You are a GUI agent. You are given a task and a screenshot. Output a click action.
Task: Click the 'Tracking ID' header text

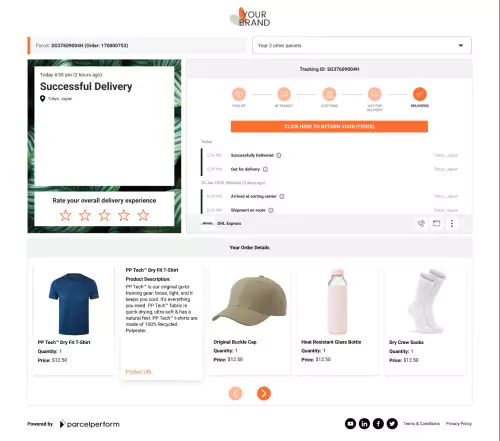(x=329, y=69)
